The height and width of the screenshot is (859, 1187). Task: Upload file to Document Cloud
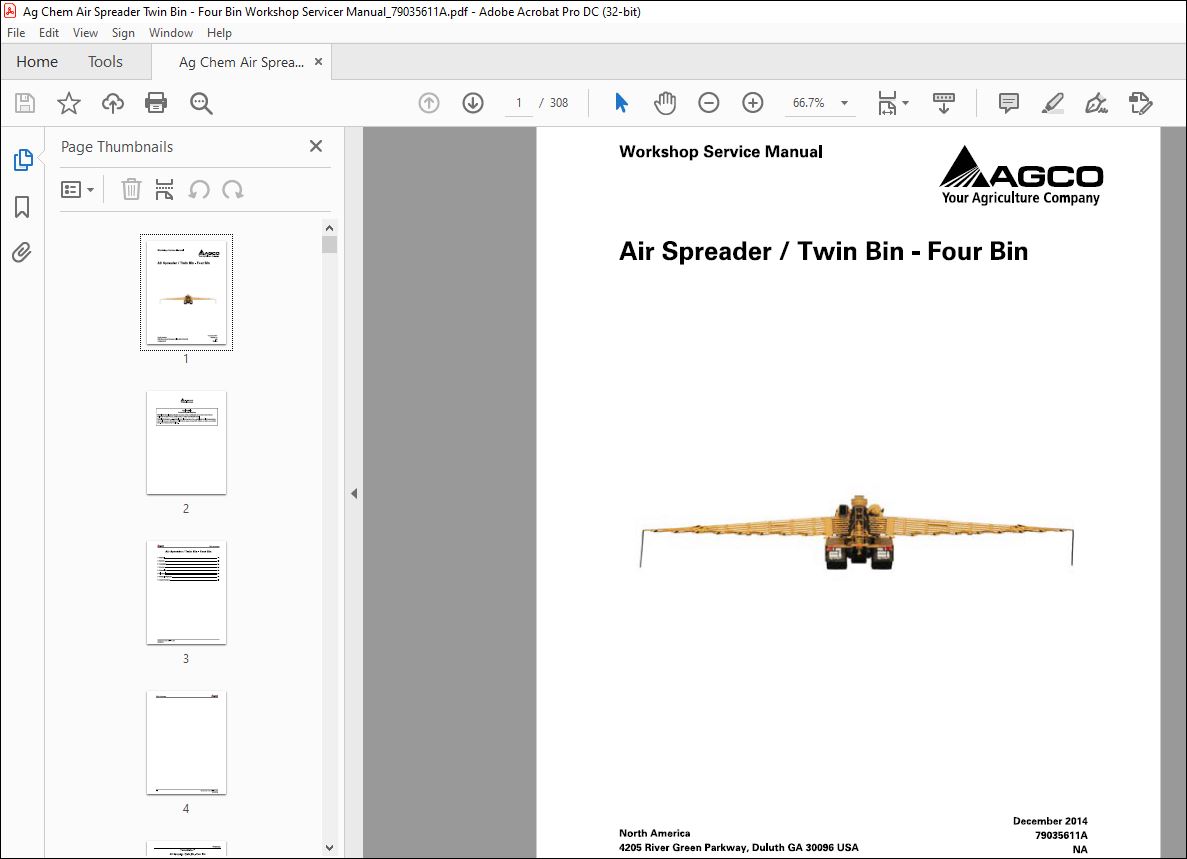coord(113,103)
